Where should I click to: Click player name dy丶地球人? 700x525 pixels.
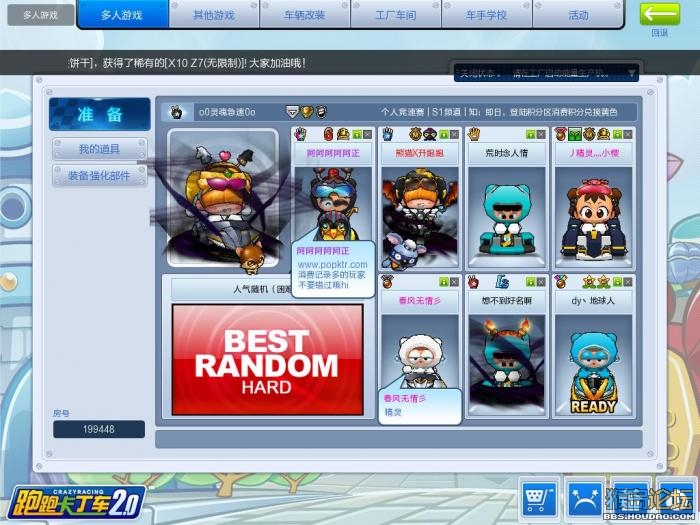593,300
